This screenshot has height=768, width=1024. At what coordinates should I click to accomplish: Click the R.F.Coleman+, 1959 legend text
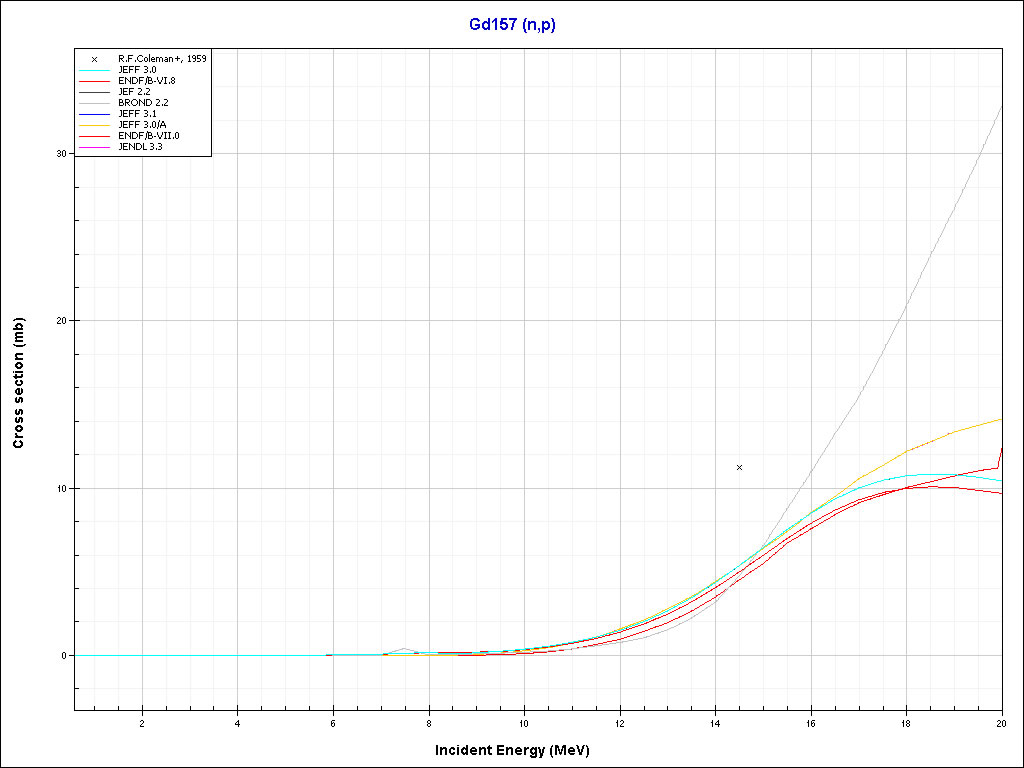point(161,59)
